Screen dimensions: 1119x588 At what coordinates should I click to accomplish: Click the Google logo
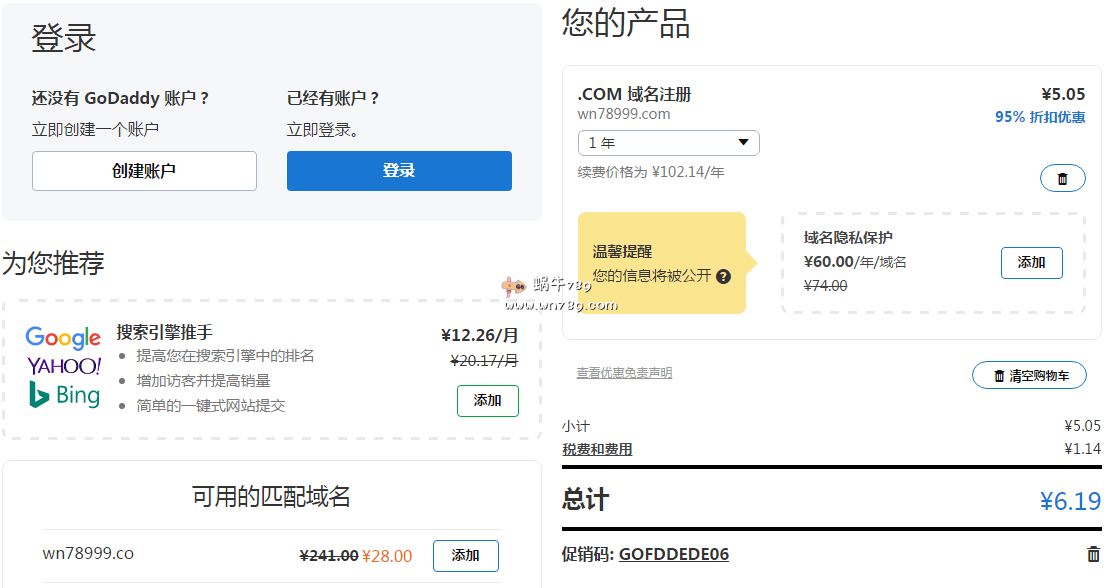coord(63,338)
